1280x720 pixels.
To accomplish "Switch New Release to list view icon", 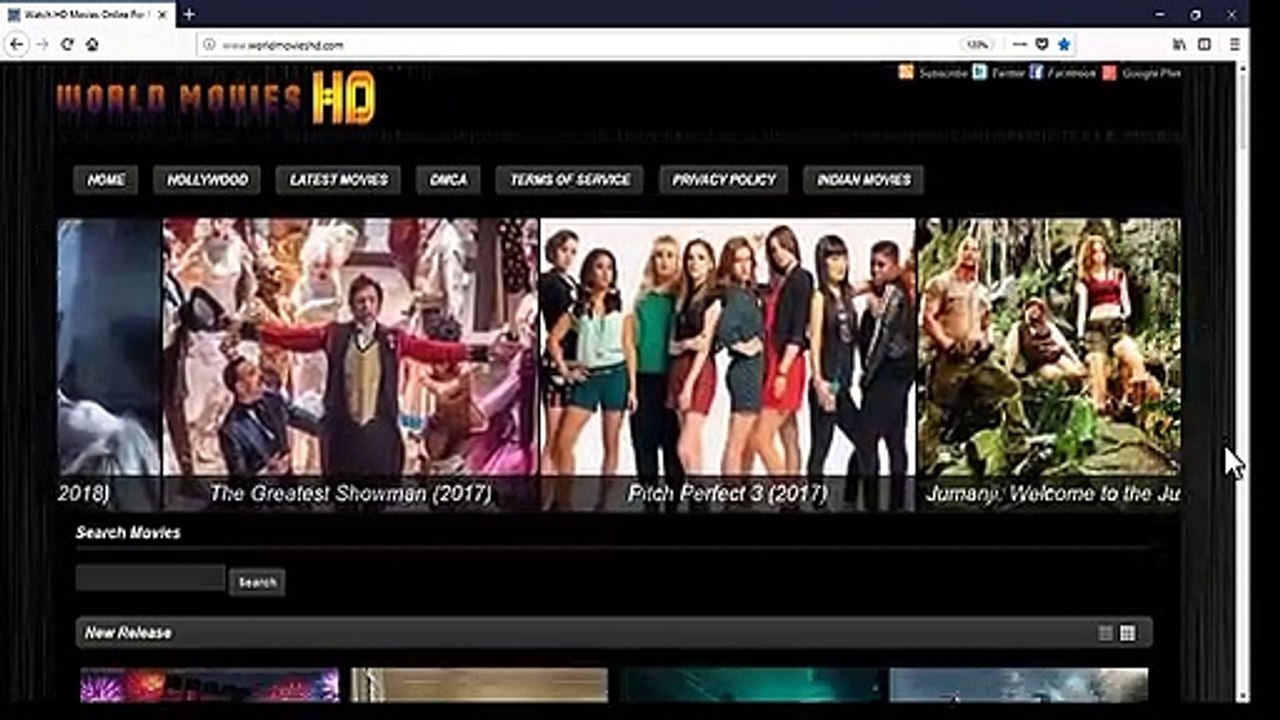I will pyautogui.click(x=1105, y=633).
